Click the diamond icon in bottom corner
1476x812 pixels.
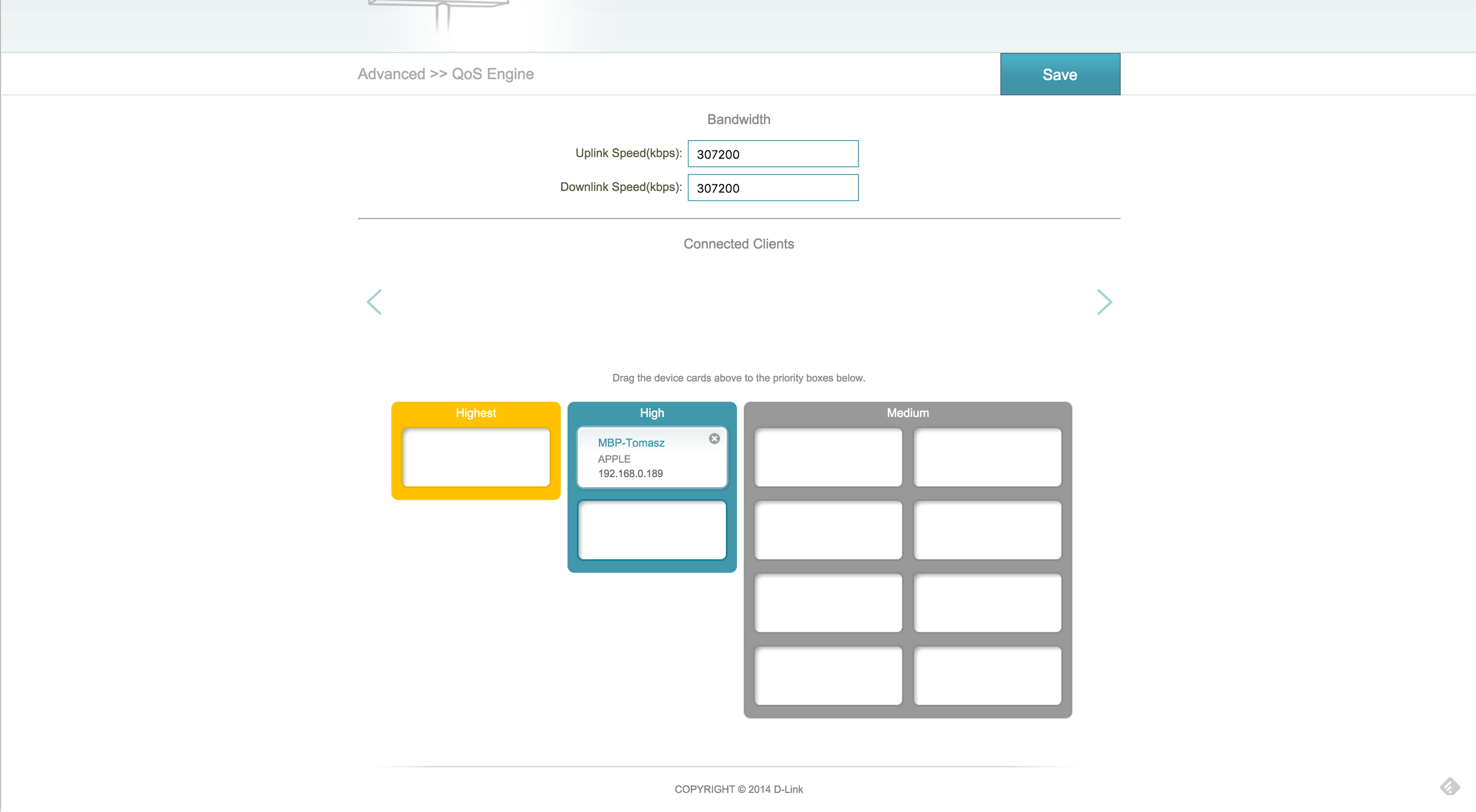click(1449, 787)
